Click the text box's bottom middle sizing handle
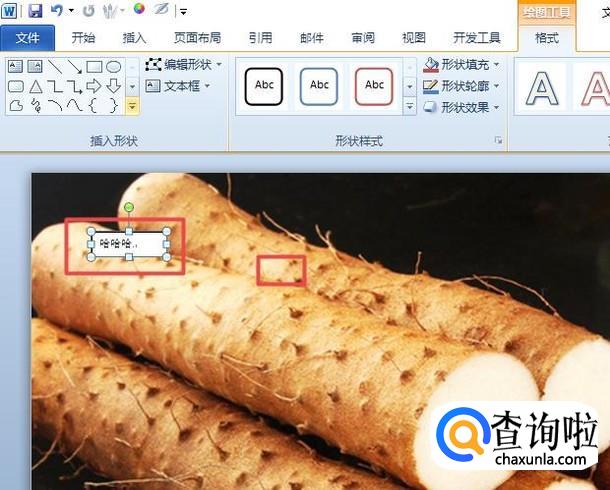 (129, 257)
